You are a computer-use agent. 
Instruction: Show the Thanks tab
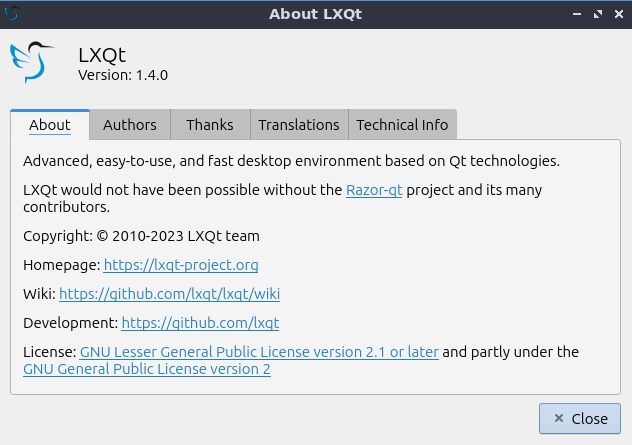(x=210, y=125)
